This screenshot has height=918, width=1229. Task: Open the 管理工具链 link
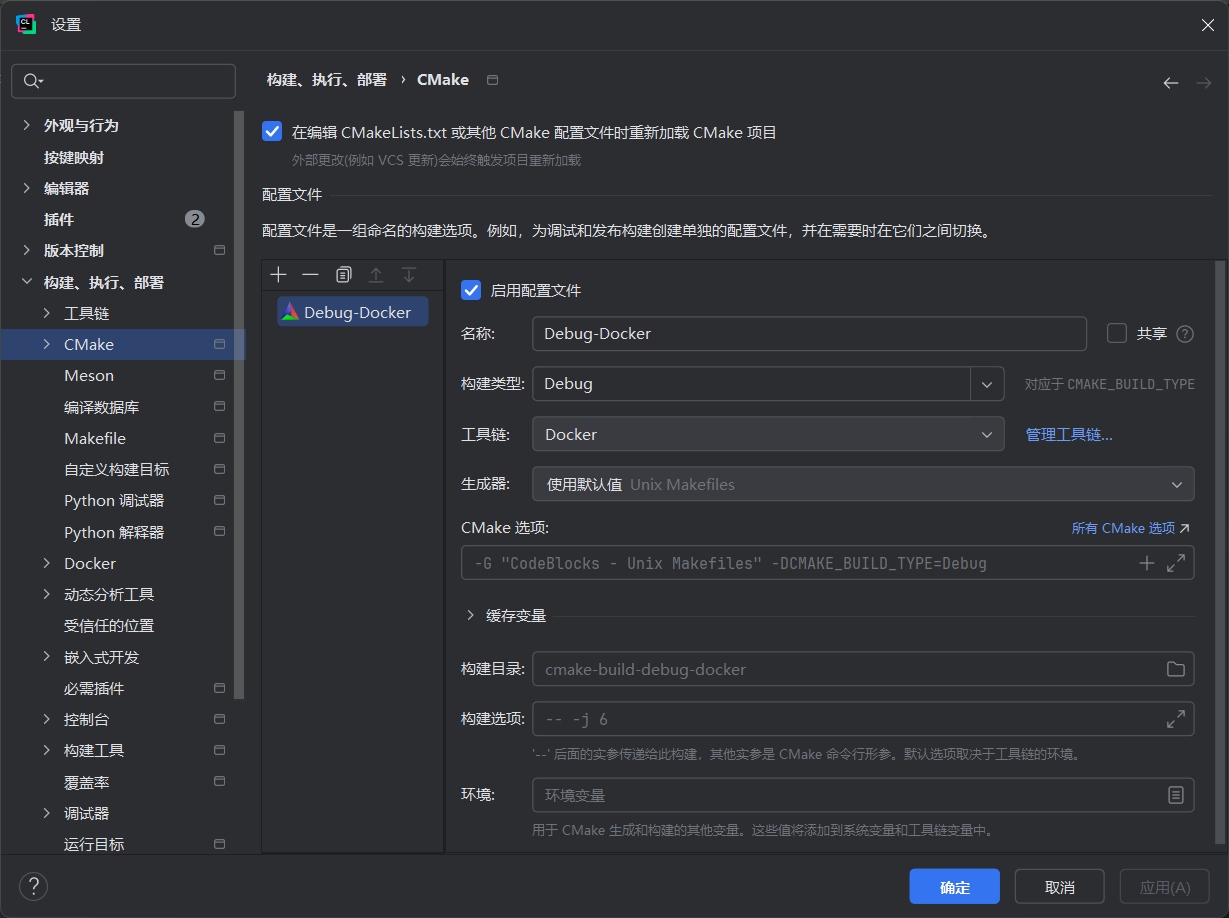[x=1068, y=435]
